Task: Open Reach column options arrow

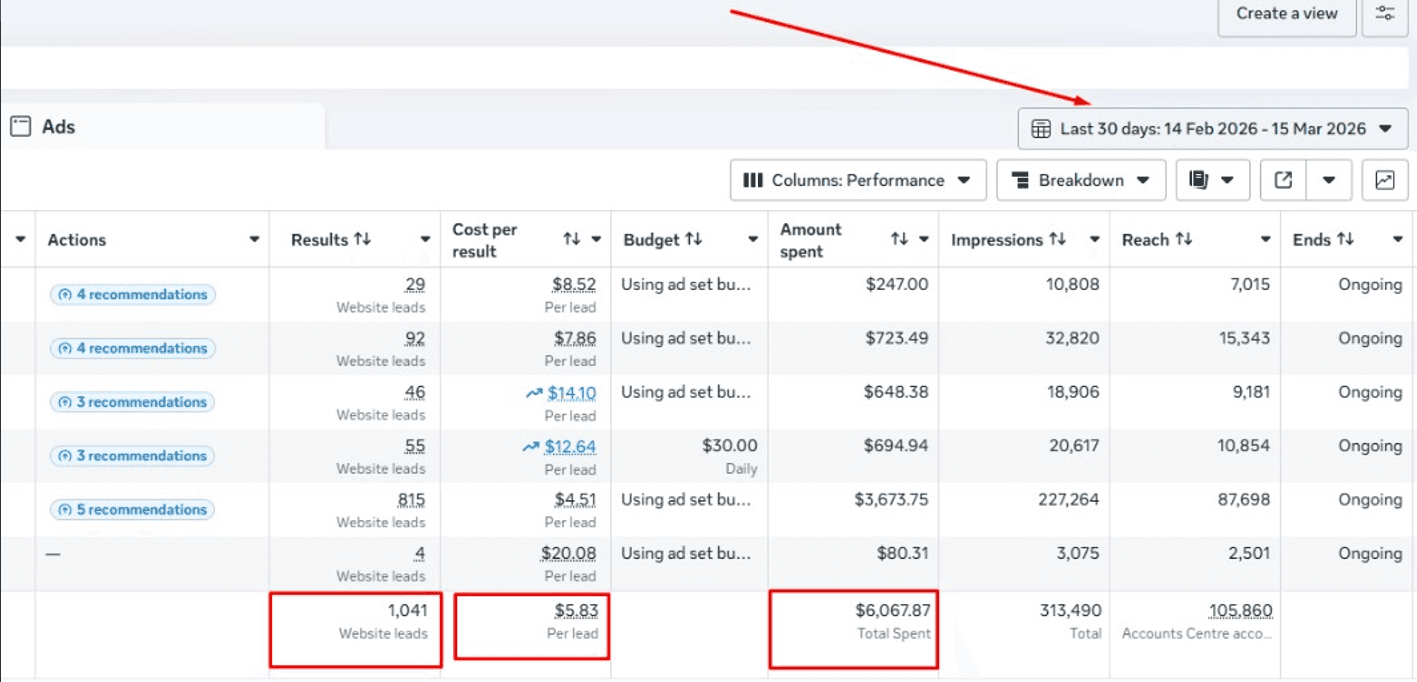Action: click(x=1266, y=240)
